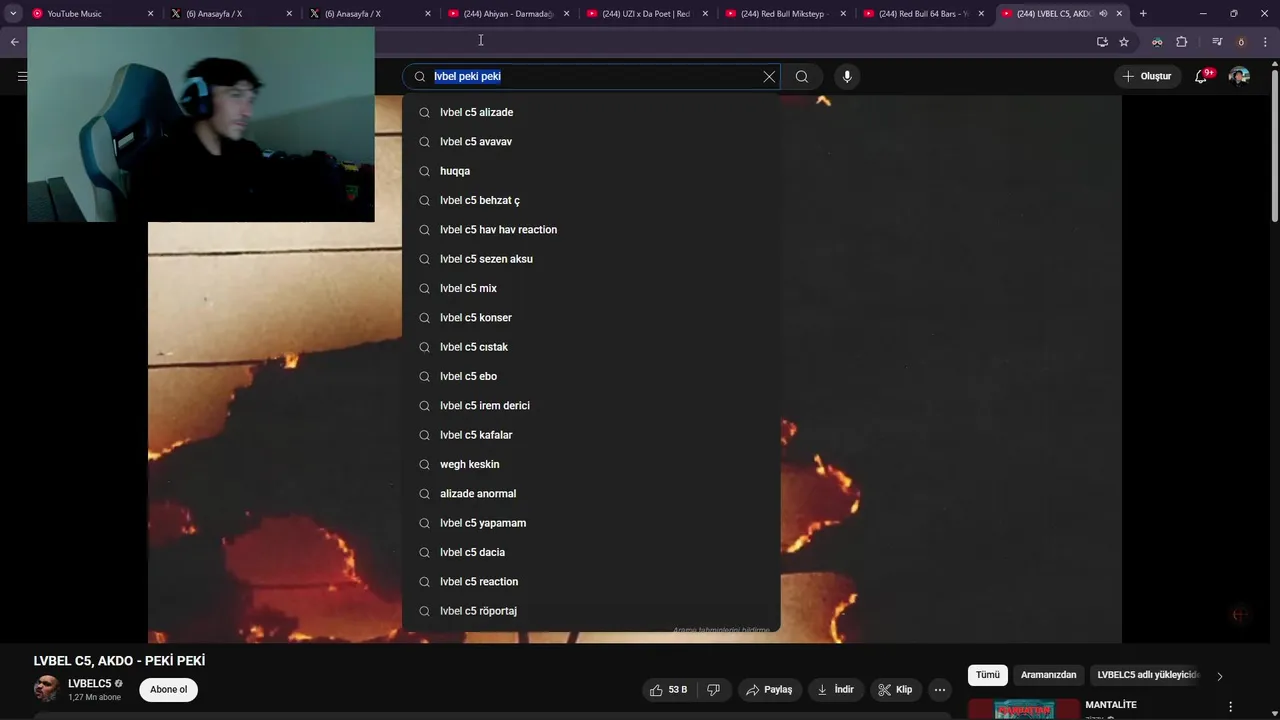Switch to the Ahiyan - Darmadağın tab
This screenshot has height=720, width=1280.
508,14
